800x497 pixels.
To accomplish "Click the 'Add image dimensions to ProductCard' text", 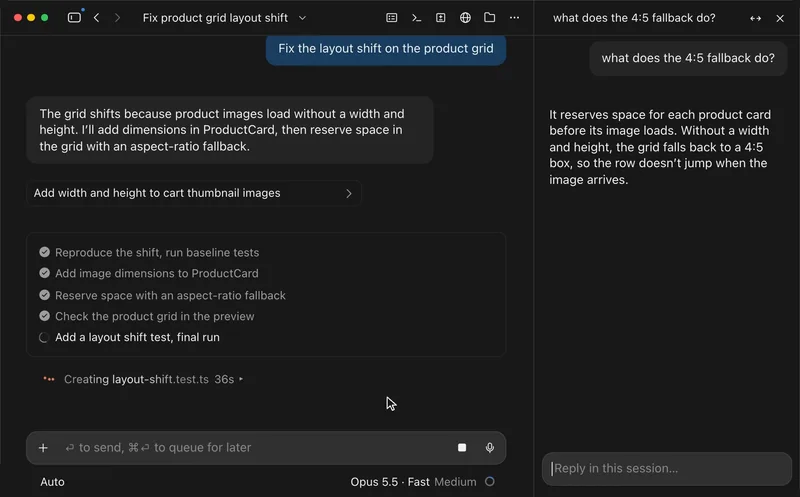I will (x=157, y=274).
